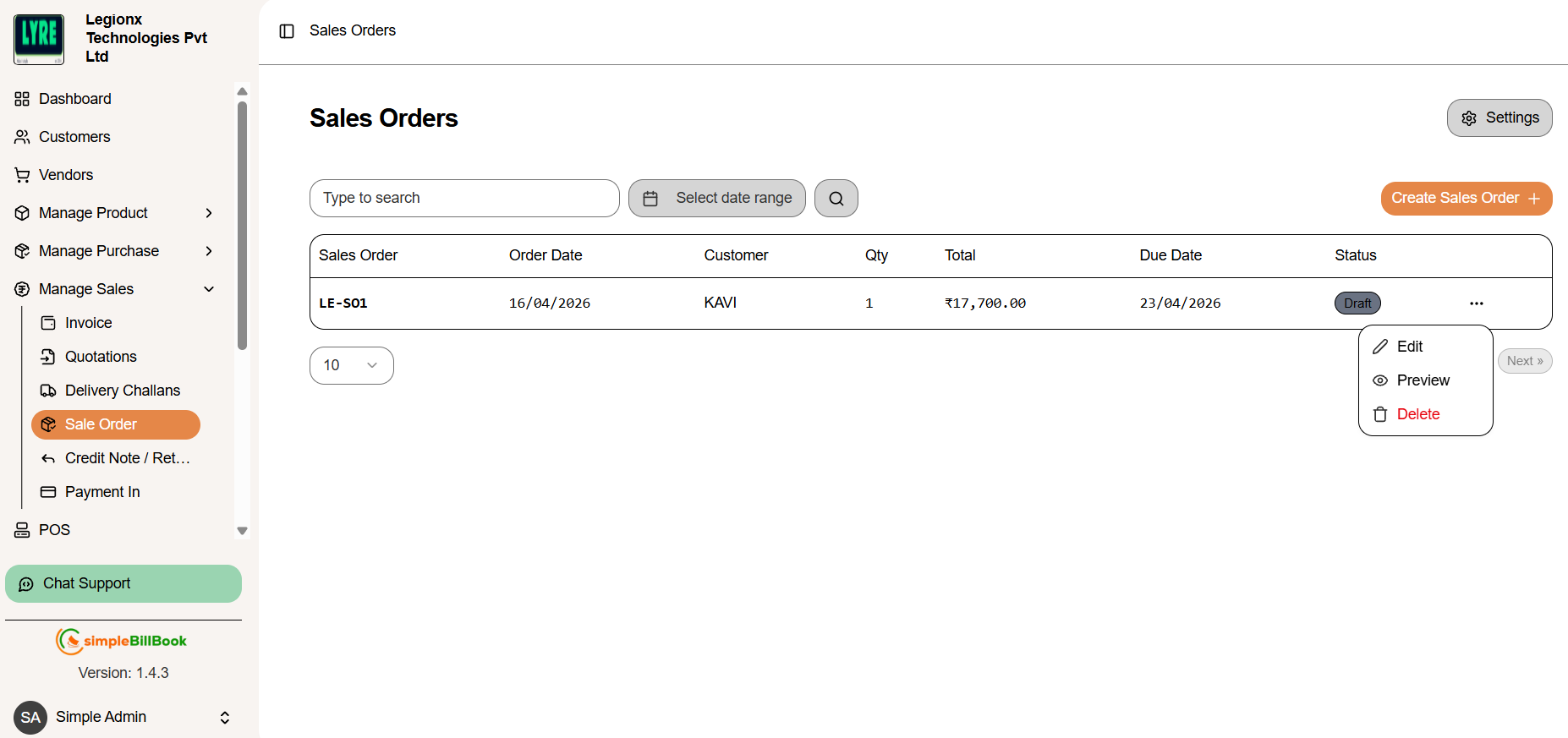Click the Dashboard grid icon
The width and height of the screenshot is (1568, 738).
click(x=22, y=99)
